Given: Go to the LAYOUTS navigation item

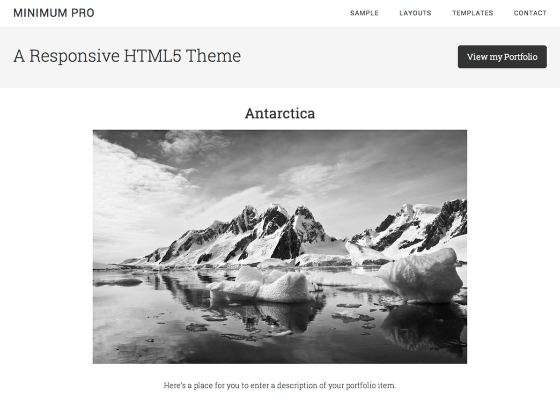Looking at the screenshot, I should click(x=415, y=13).
